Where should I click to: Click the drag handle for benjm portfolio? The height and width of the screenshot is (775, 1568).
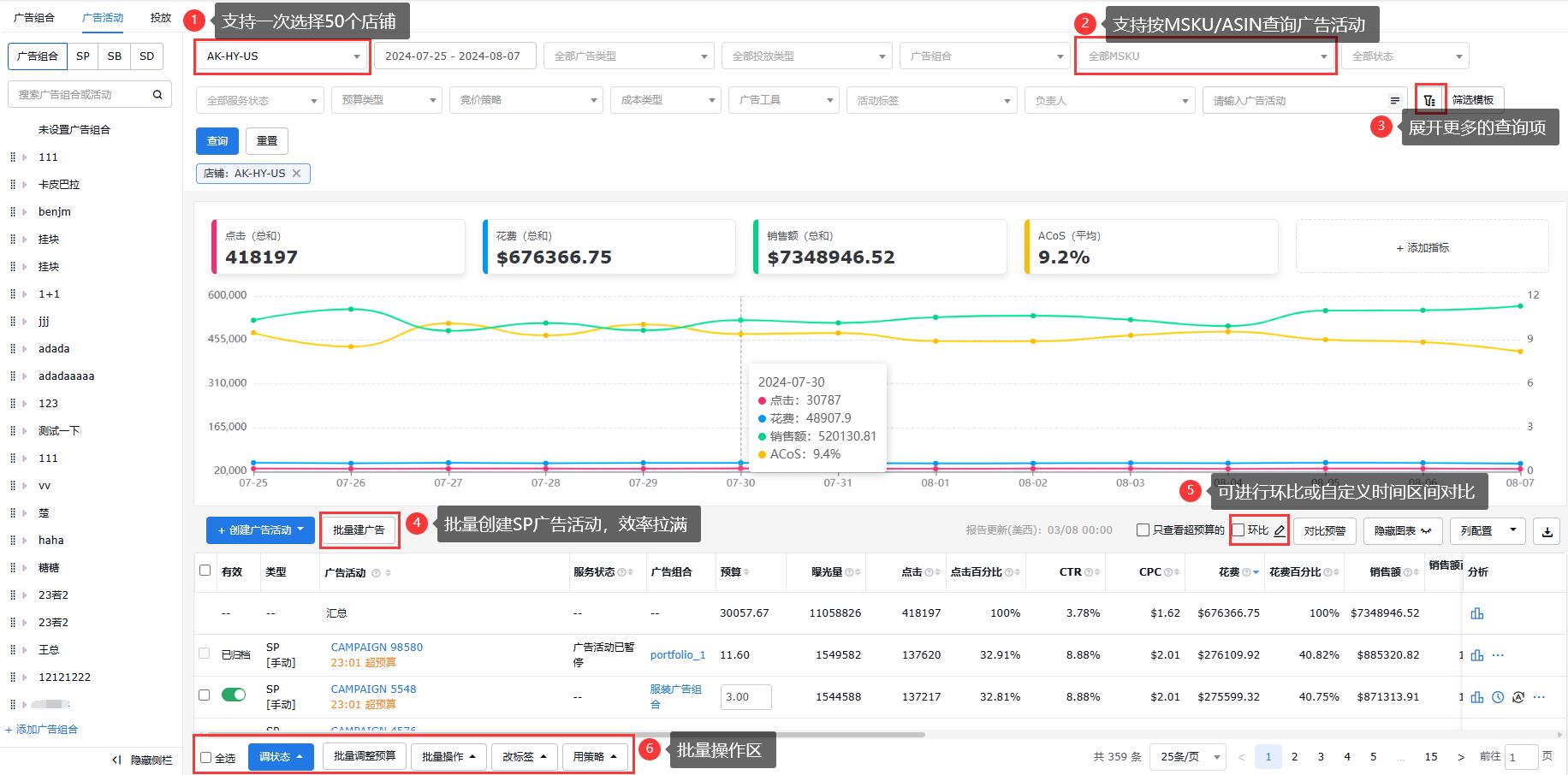point(12,212)
